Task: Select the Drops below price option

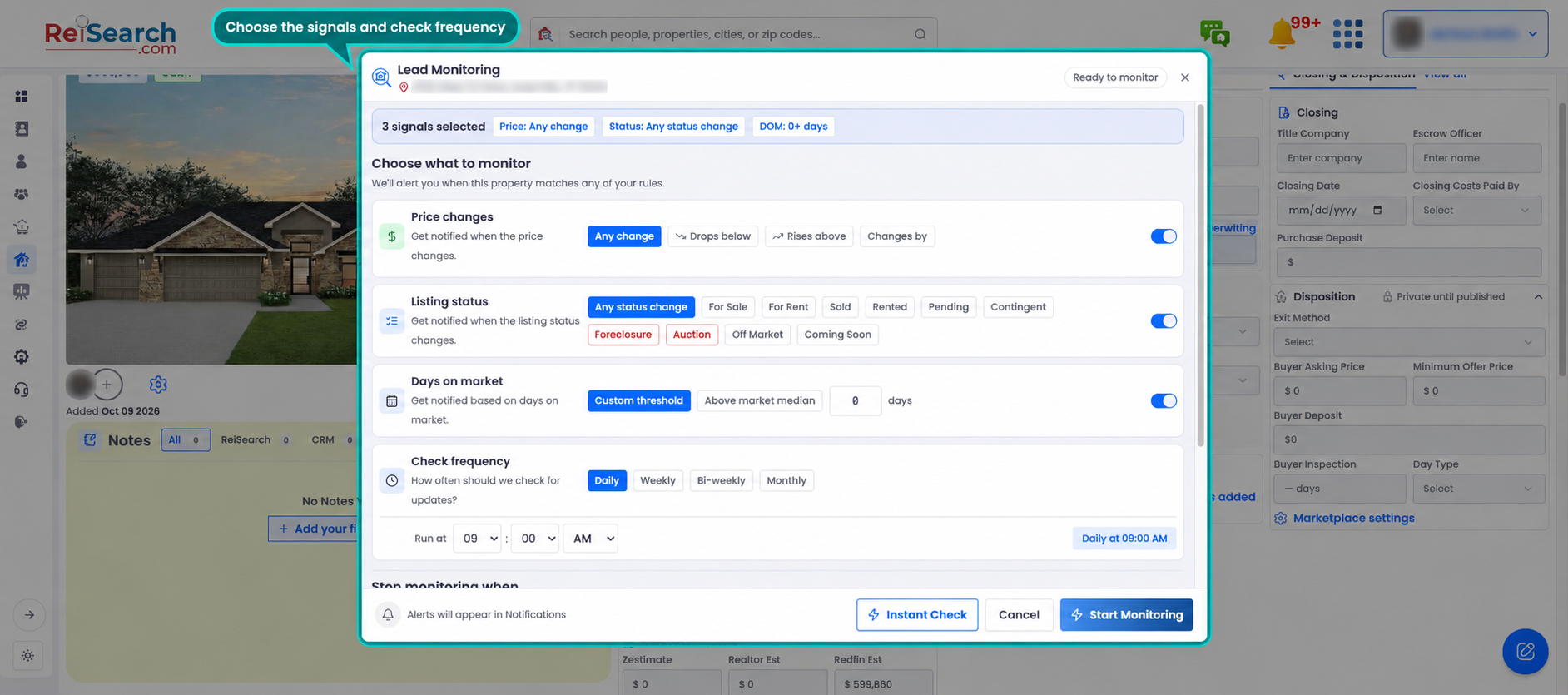Action: point(713,236)
